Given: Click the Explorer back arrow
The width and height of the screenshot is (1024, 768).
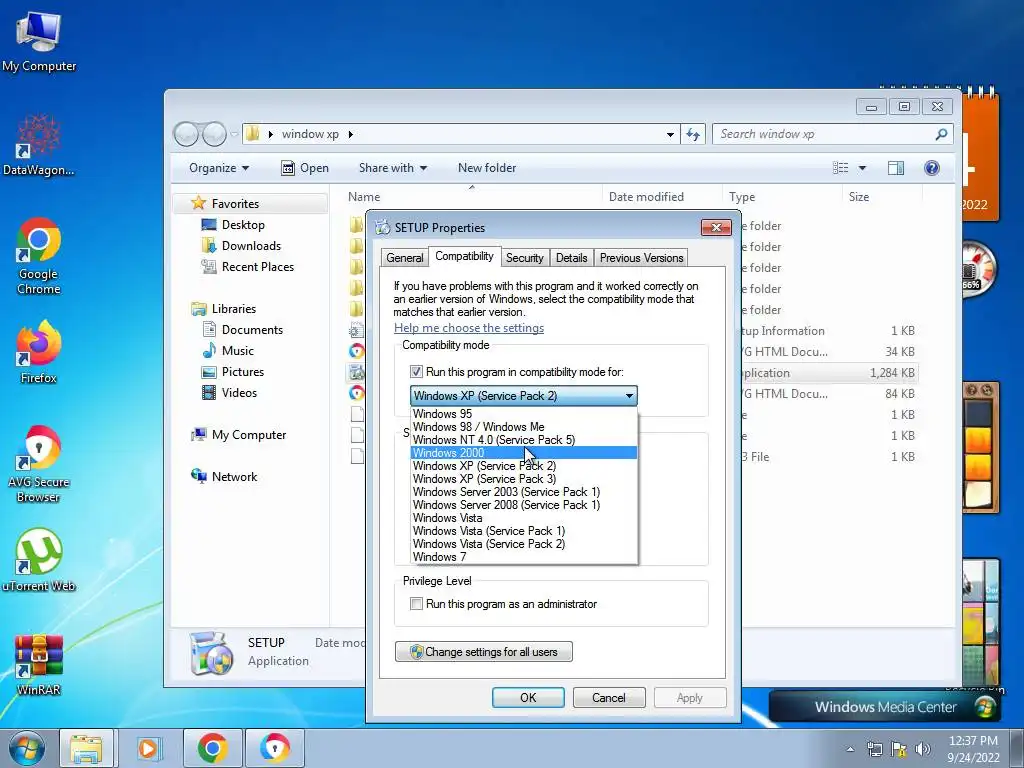Looking at the screenshot, I should click(186, 135).
